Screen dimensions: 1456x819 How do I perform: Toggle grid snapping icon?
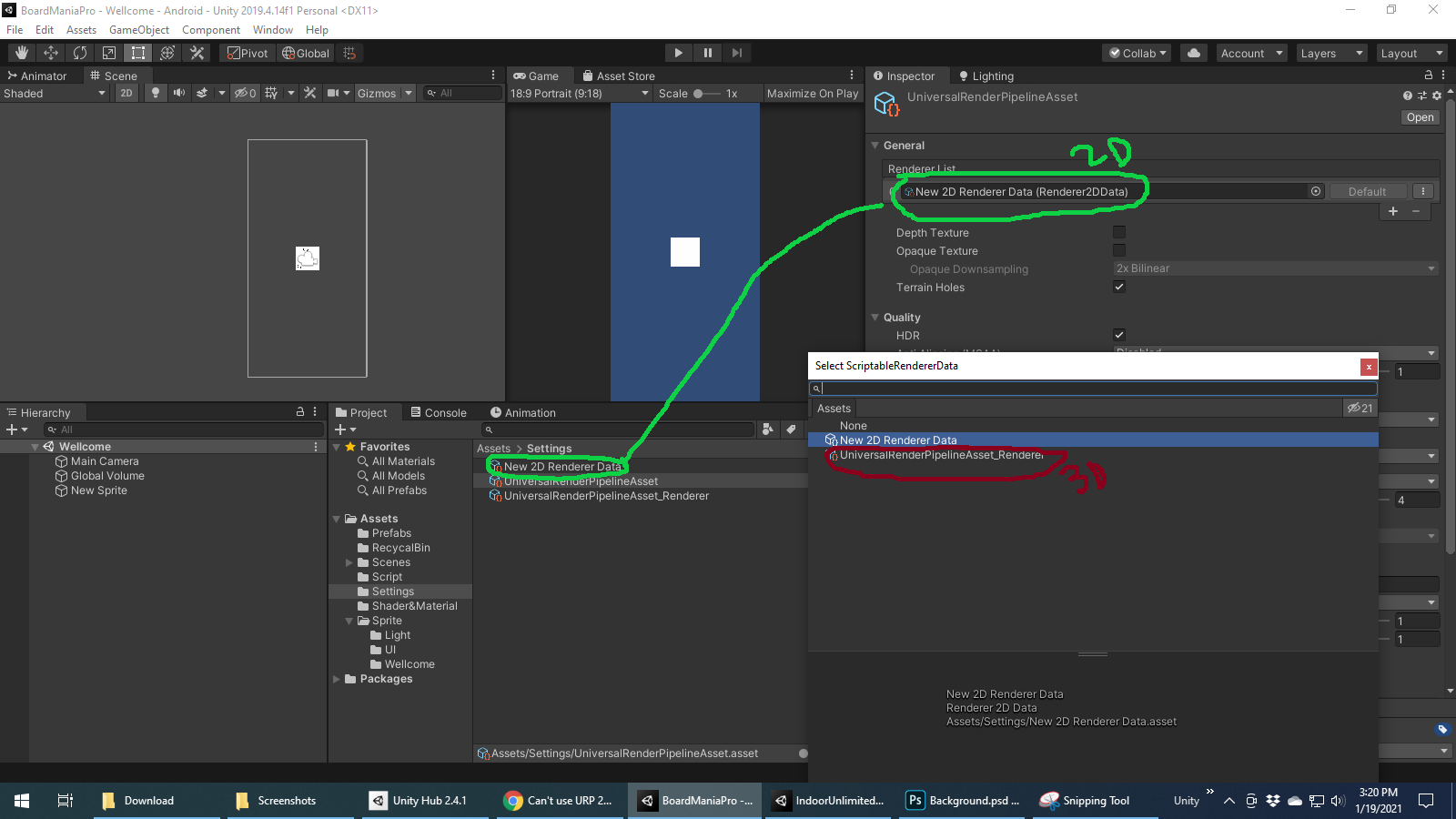click(349, 53)
